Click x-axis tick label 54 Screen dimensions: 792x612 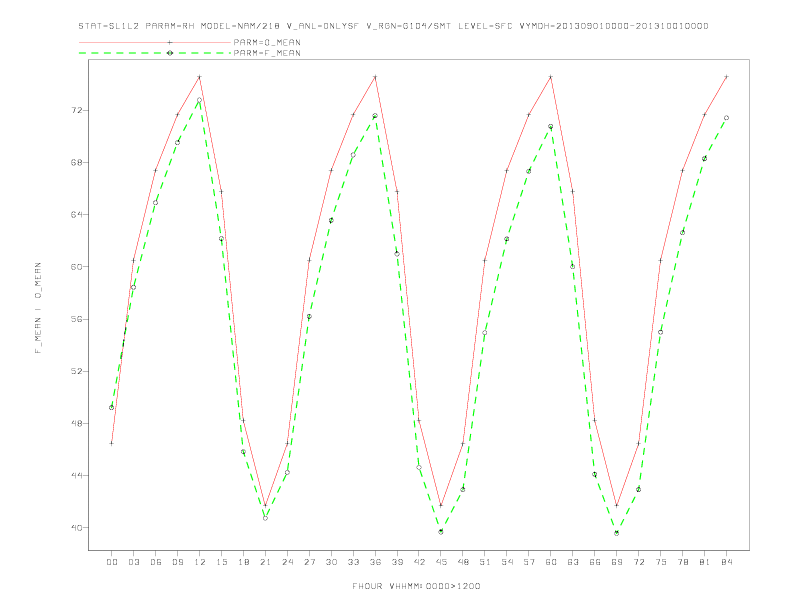point(507,562)
